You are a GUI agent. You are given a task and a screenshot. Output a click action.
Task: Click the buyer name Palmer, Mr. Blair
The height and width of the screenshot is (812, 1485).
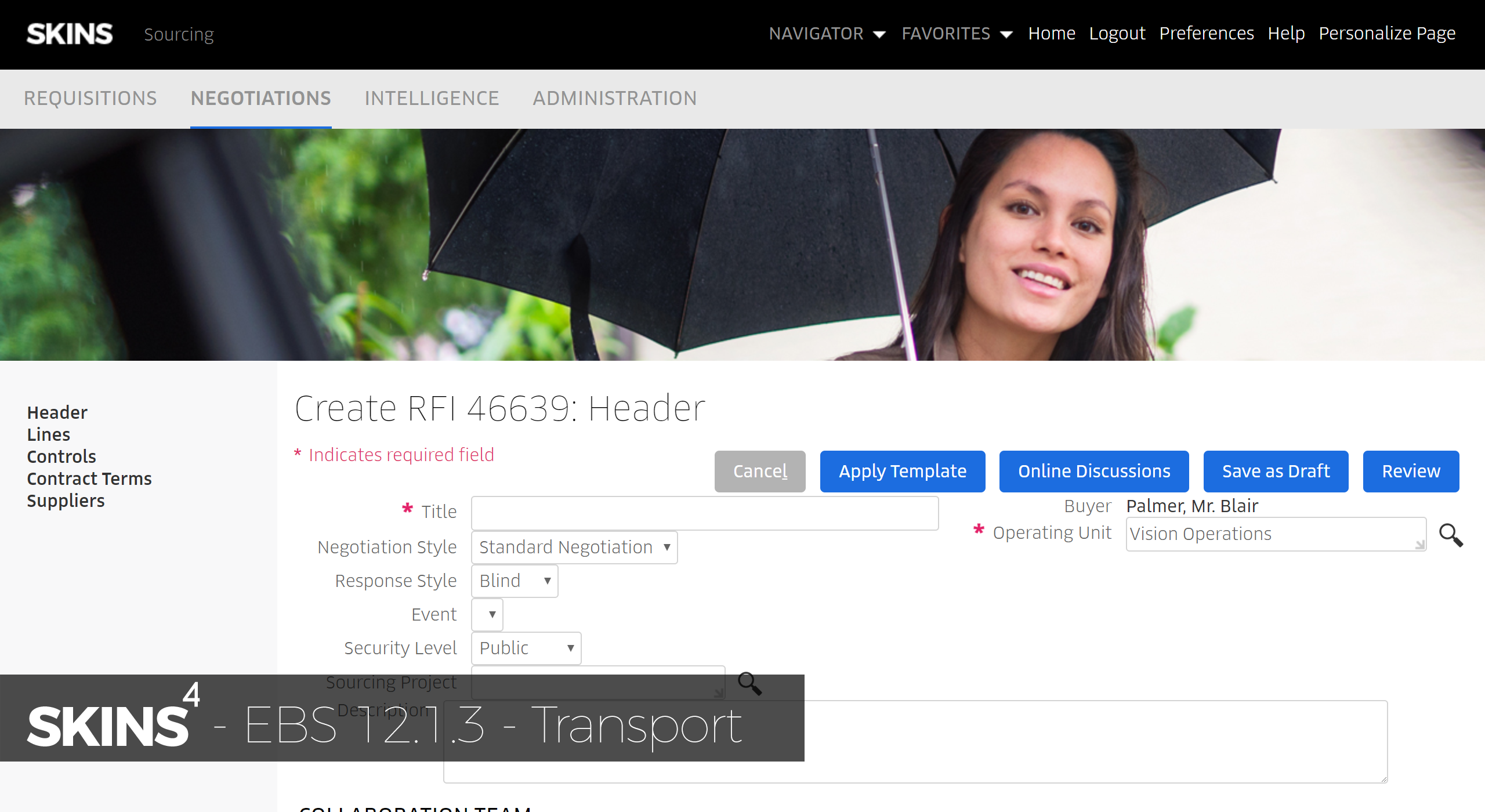(x=1192, y=506)
